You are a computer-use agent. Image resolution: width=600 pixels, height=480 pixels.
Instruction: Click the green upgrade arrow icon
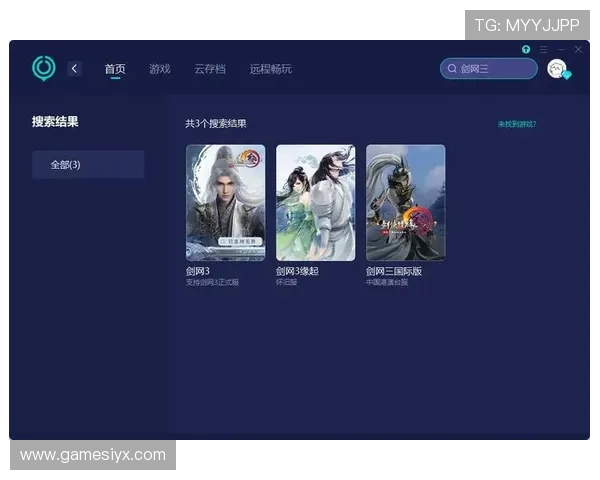pos(526,49)
